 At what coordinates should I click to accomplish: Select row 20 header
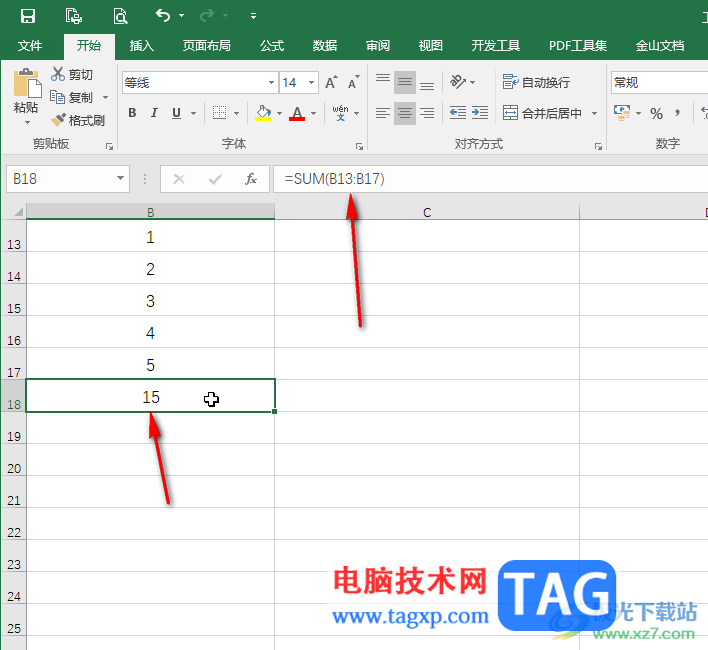(x=14, y=460)
